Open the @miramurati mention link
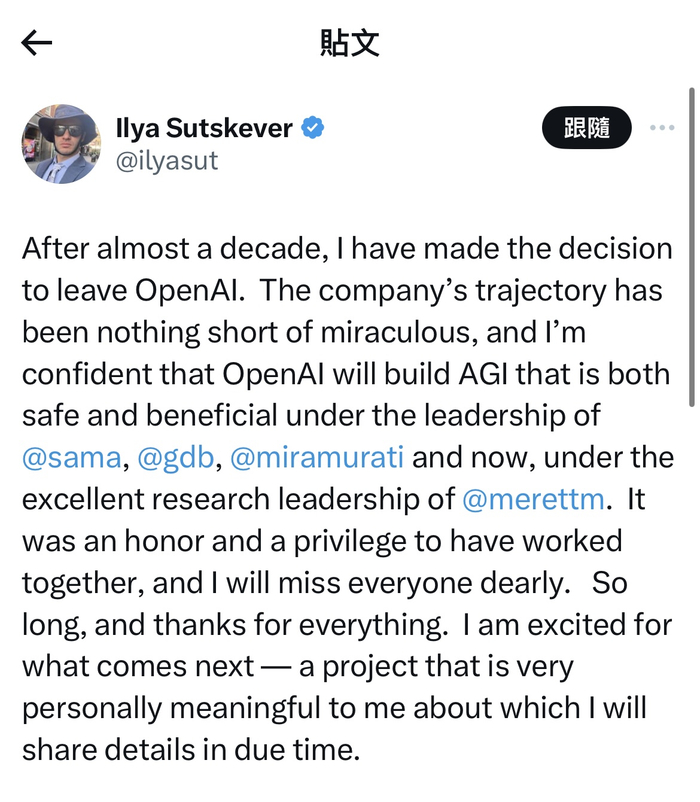This screenshot has height=802, width=700. [317, 457]
